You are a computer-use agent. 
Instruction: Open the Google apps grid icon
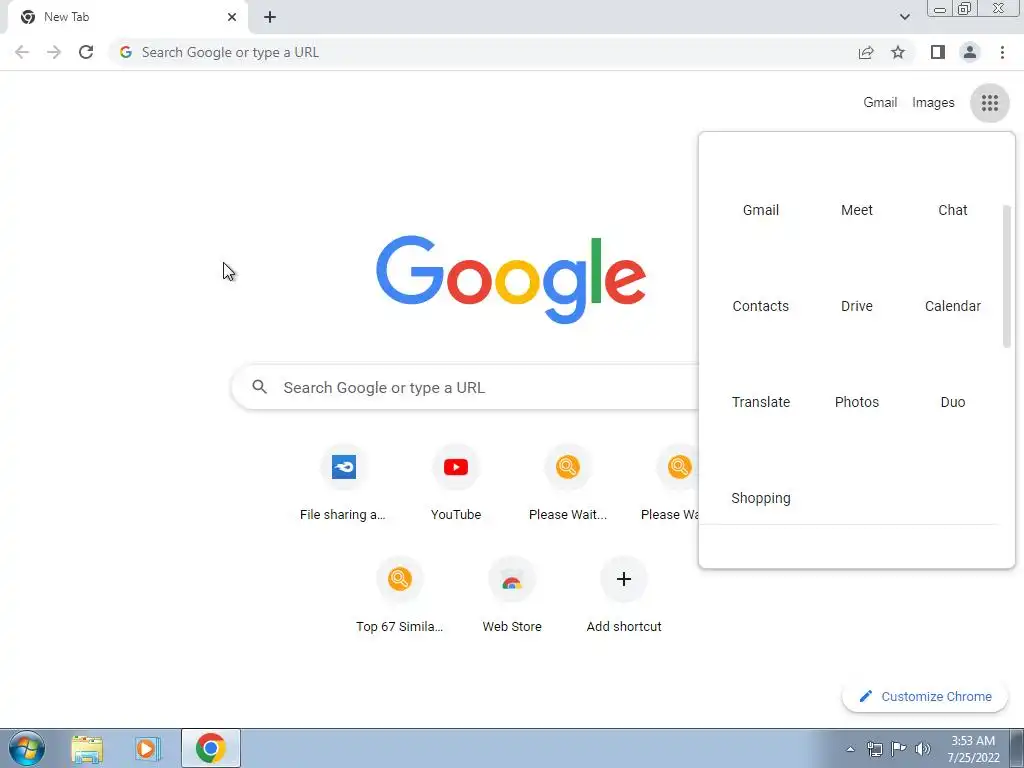click(x=989, y=103)
